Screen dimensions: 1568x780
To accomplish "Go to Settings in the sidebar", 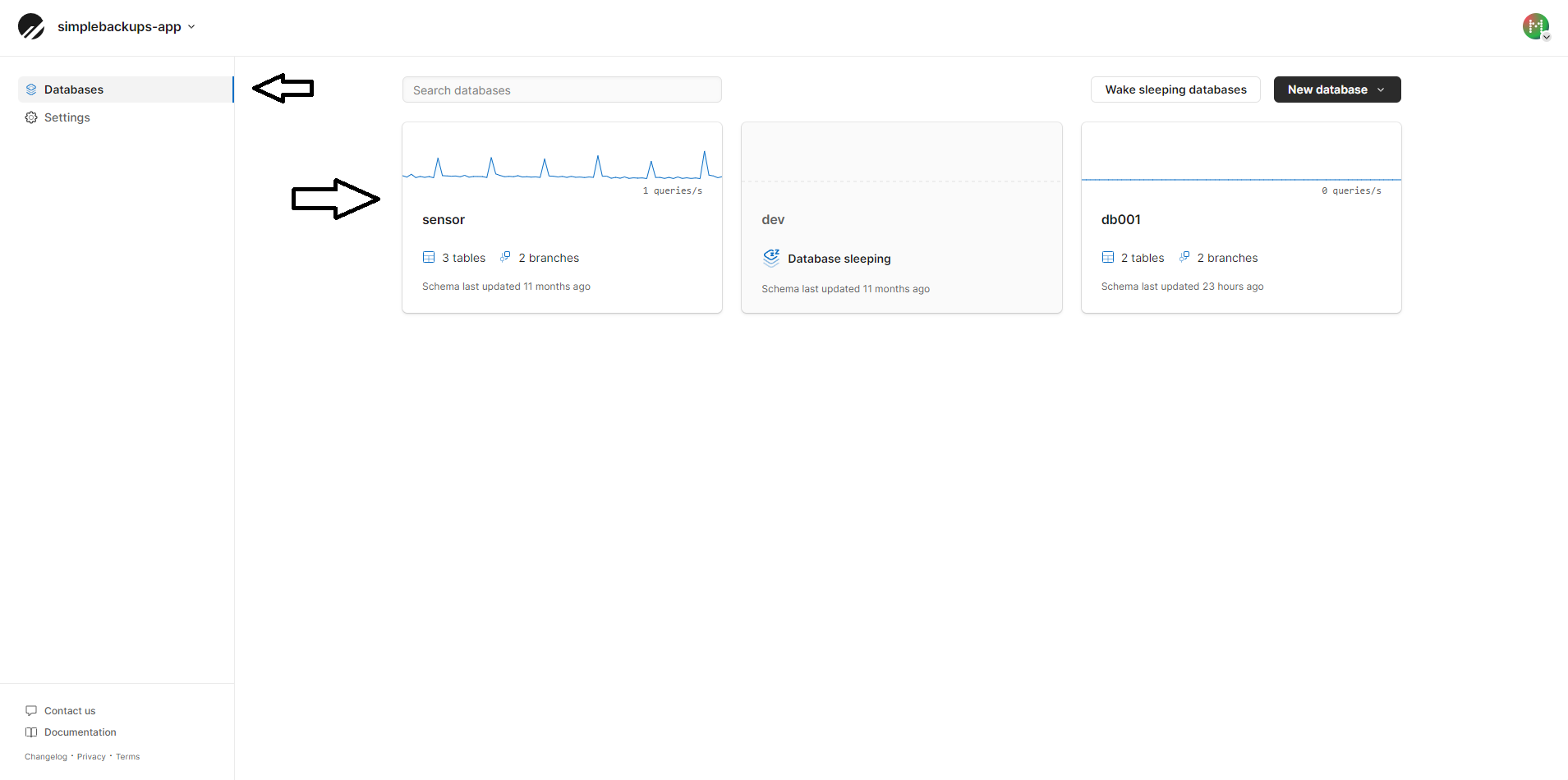I will (x=67, y=117).
